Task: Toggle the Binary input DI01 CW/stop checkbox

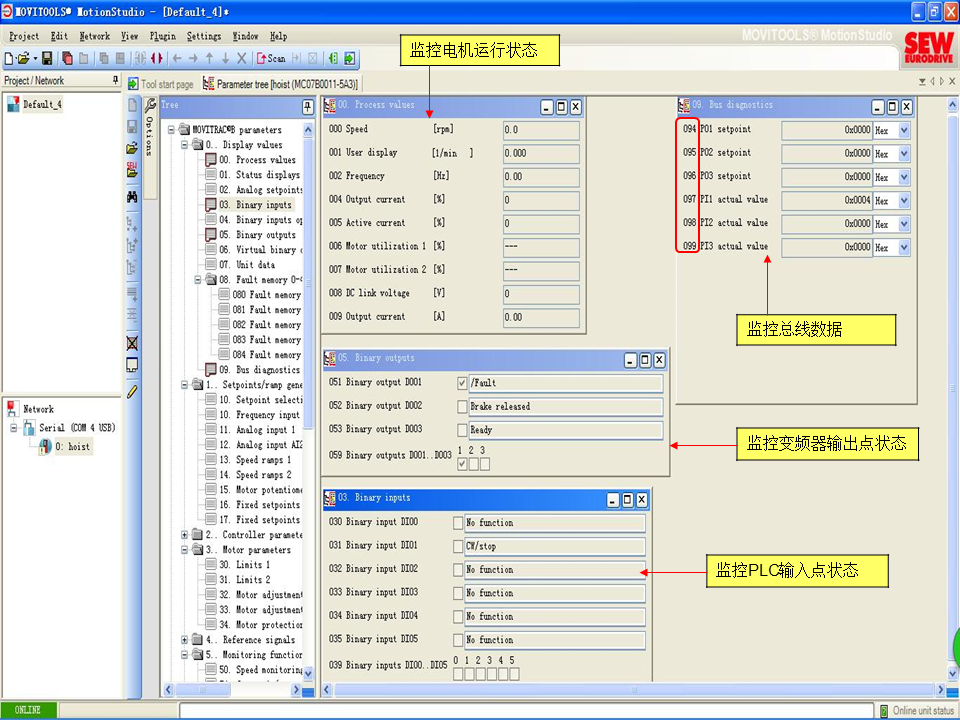Action: pos(458,547)
